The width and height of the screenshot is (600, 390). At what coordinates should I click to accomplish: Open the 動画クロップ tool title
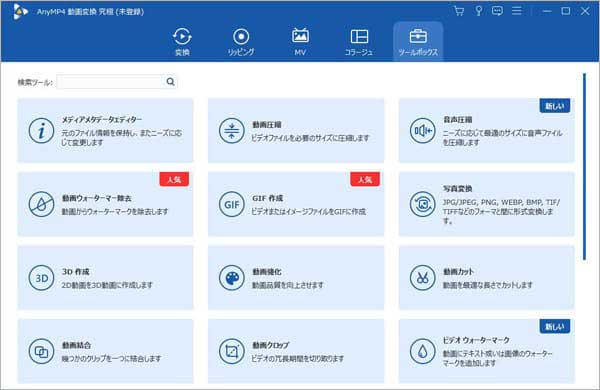271,345
